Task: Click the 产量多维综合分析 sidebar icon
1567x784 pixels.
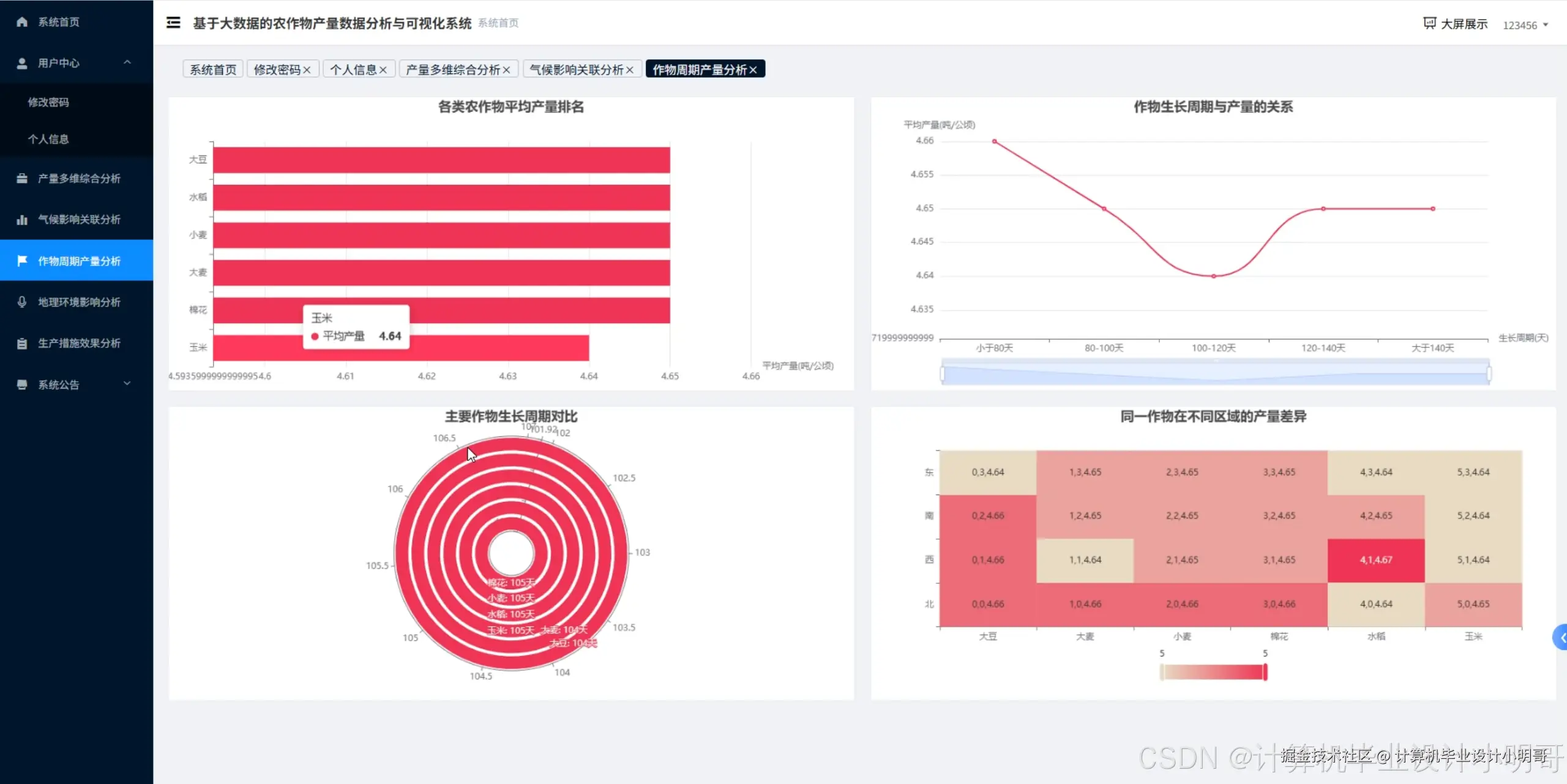Action: pos(21,177)
